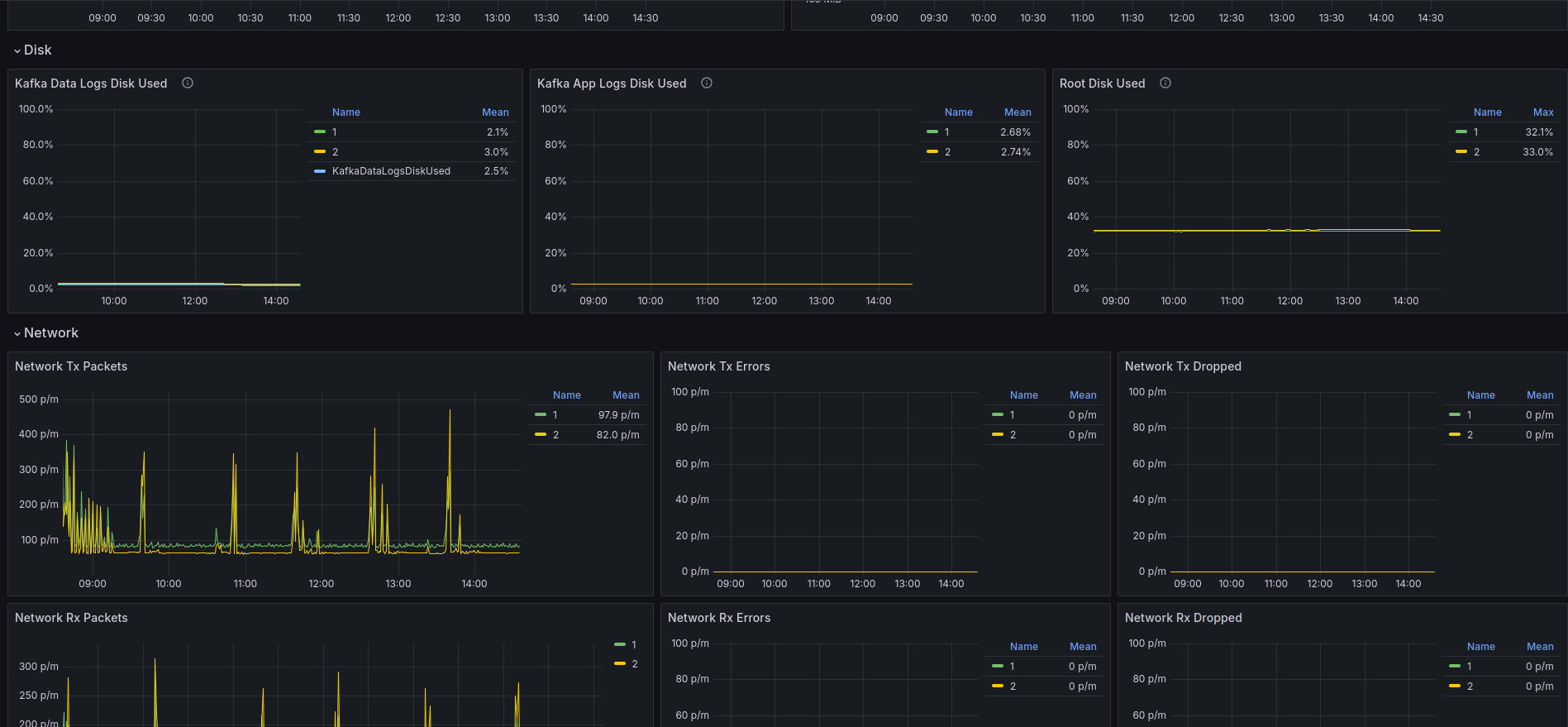
Task: Collapse the Network row section
Action: (x=46, y=333)
